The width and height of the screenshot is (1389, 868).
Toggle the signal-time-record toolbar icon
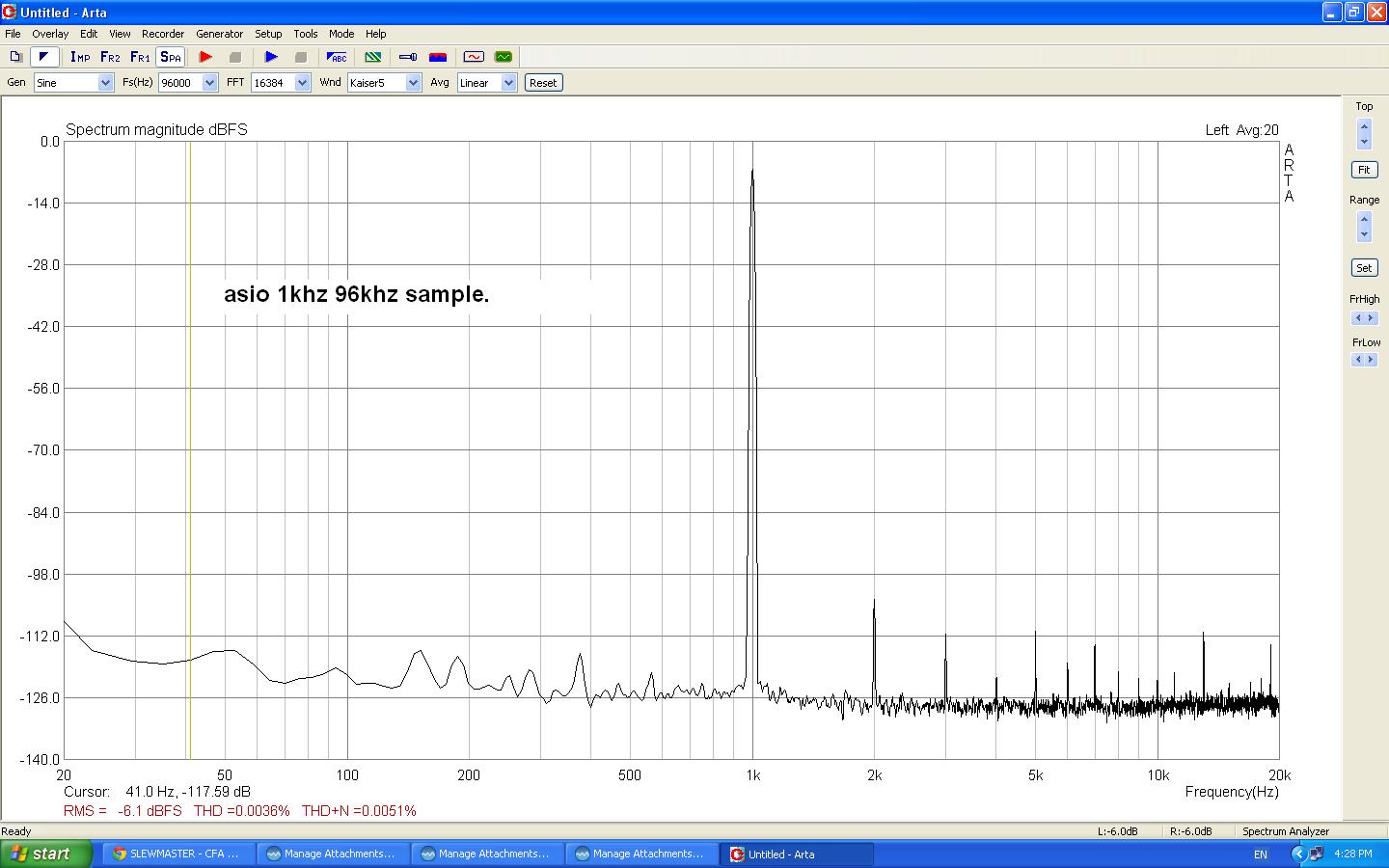(43, 57)
